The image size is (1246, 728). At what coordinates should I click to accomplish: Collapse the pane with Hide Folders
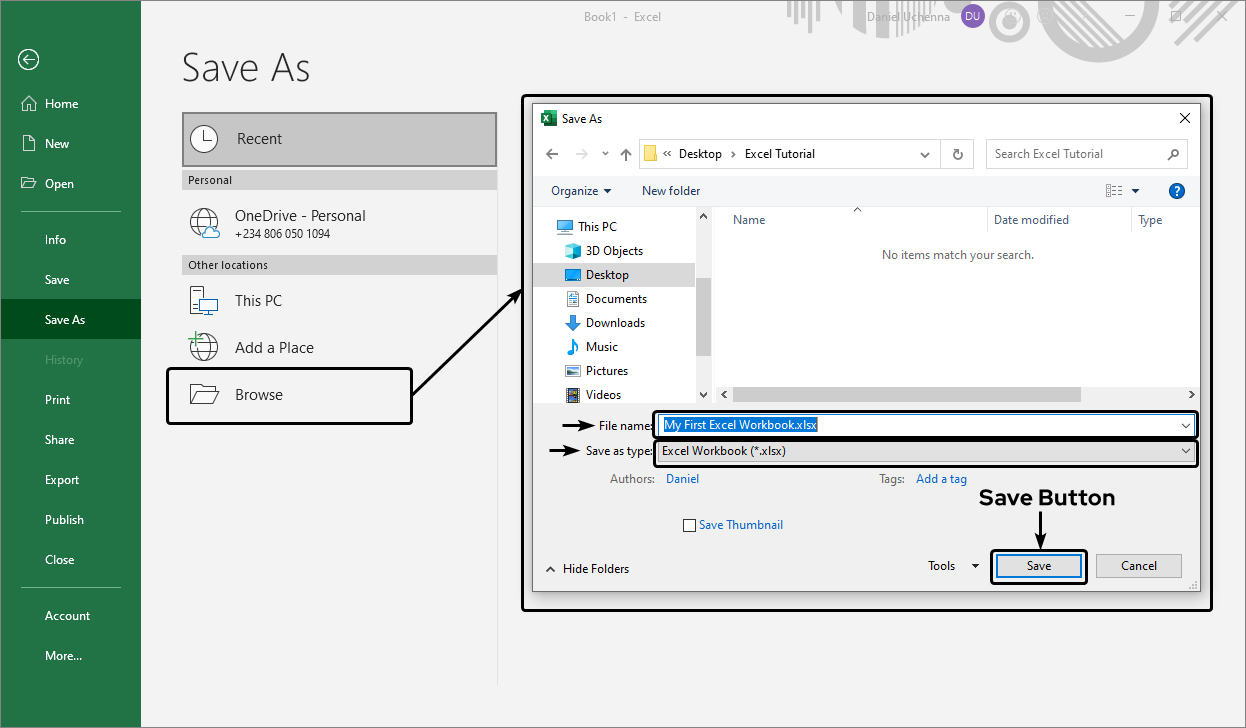coord(587,569)
